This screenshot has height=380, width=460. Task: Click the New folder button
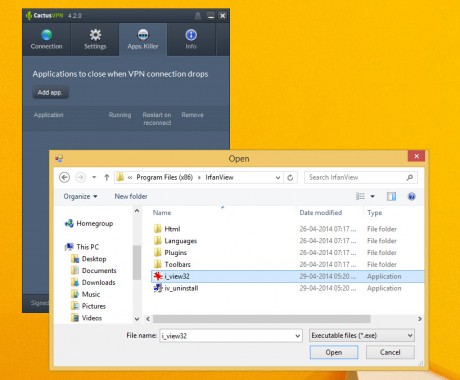(x=131, y=196)
